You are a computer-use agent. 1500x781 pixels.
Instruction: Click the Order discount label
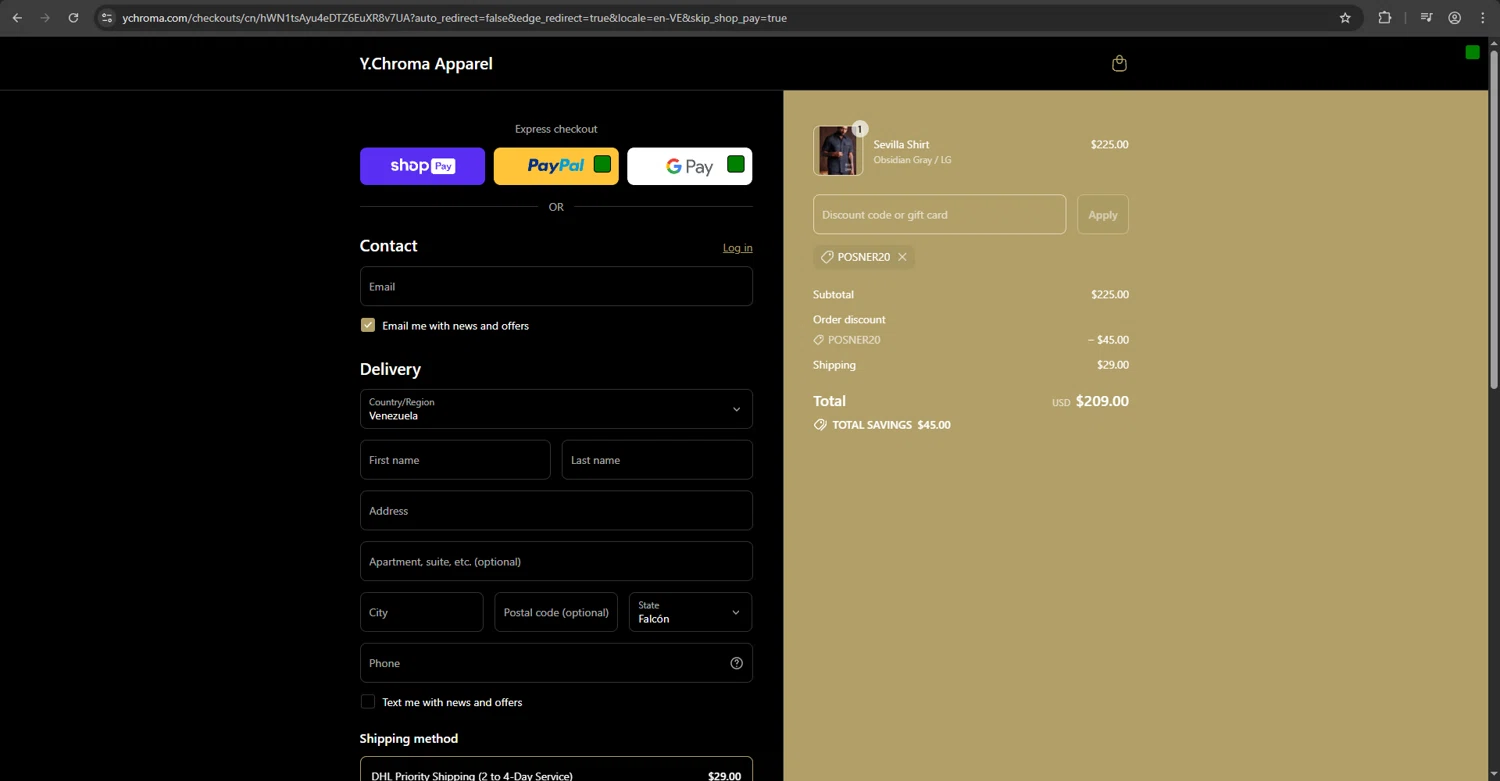(849, 320)
